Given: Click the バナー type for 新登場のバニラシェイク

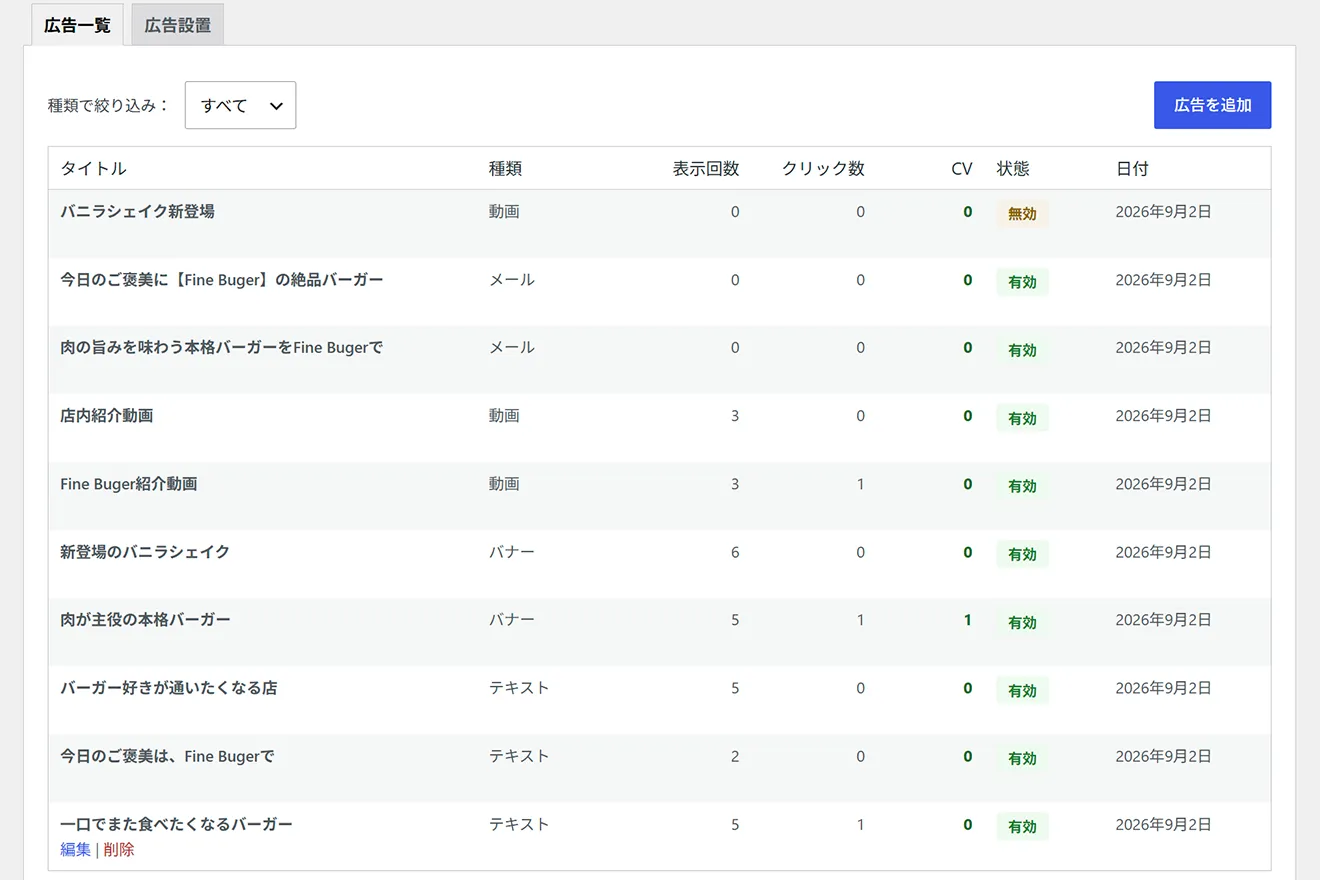Looking at the screenshot, I should pyautogui.click(x=512, y=552).
